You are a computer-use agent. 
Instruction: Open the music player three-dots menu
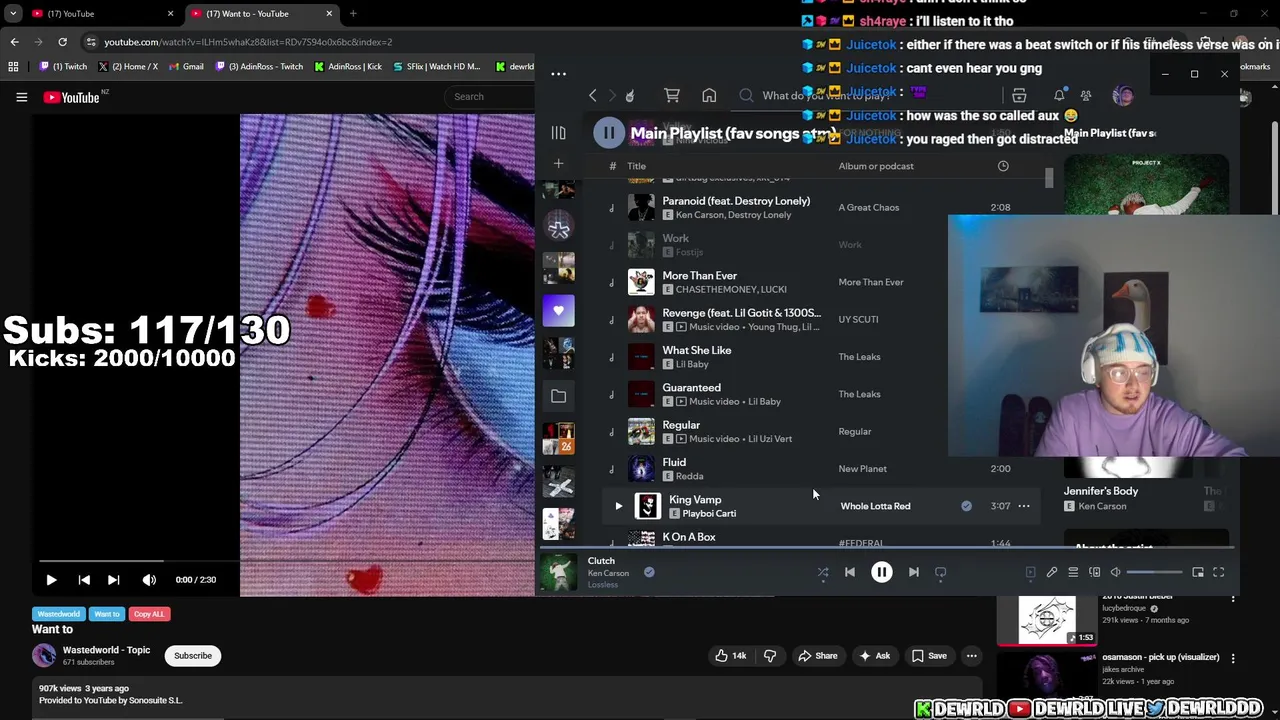[558, 74]
